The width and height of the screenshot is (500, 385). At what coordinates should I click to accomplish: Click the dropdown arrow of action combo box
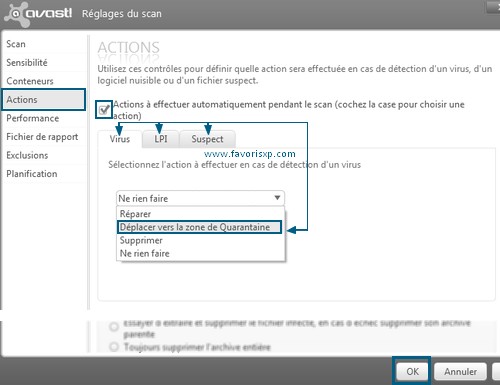pos(277,198)
